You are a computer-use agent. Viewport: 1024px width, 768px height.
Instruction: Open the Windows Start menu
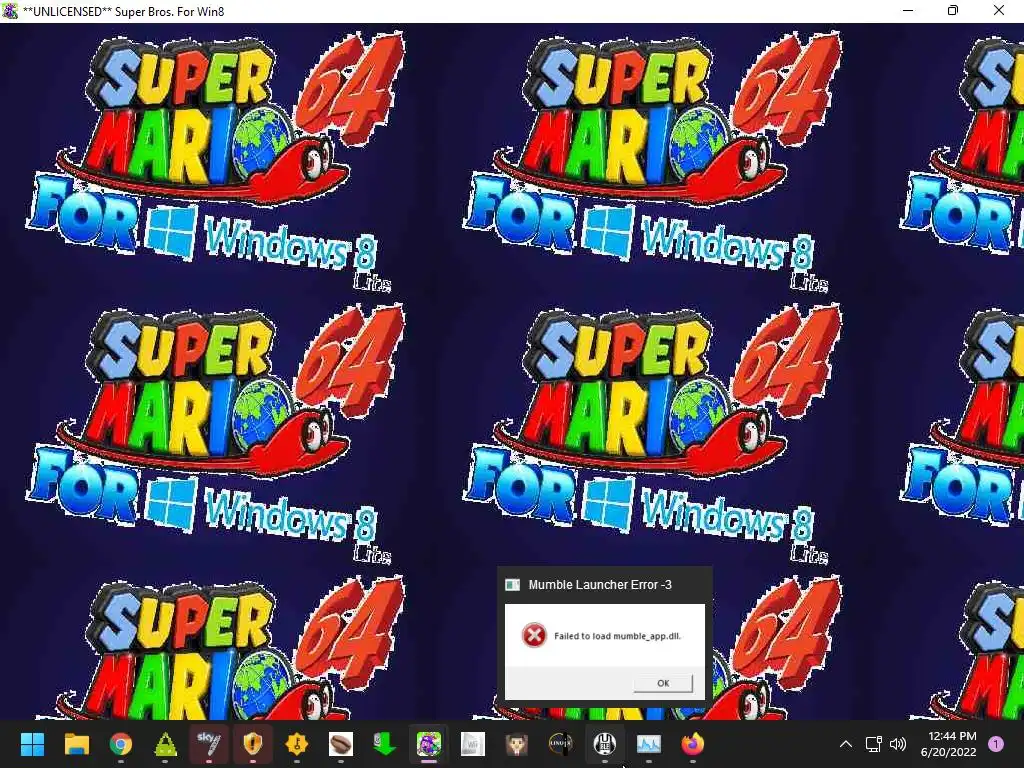(x=33, y=744)
